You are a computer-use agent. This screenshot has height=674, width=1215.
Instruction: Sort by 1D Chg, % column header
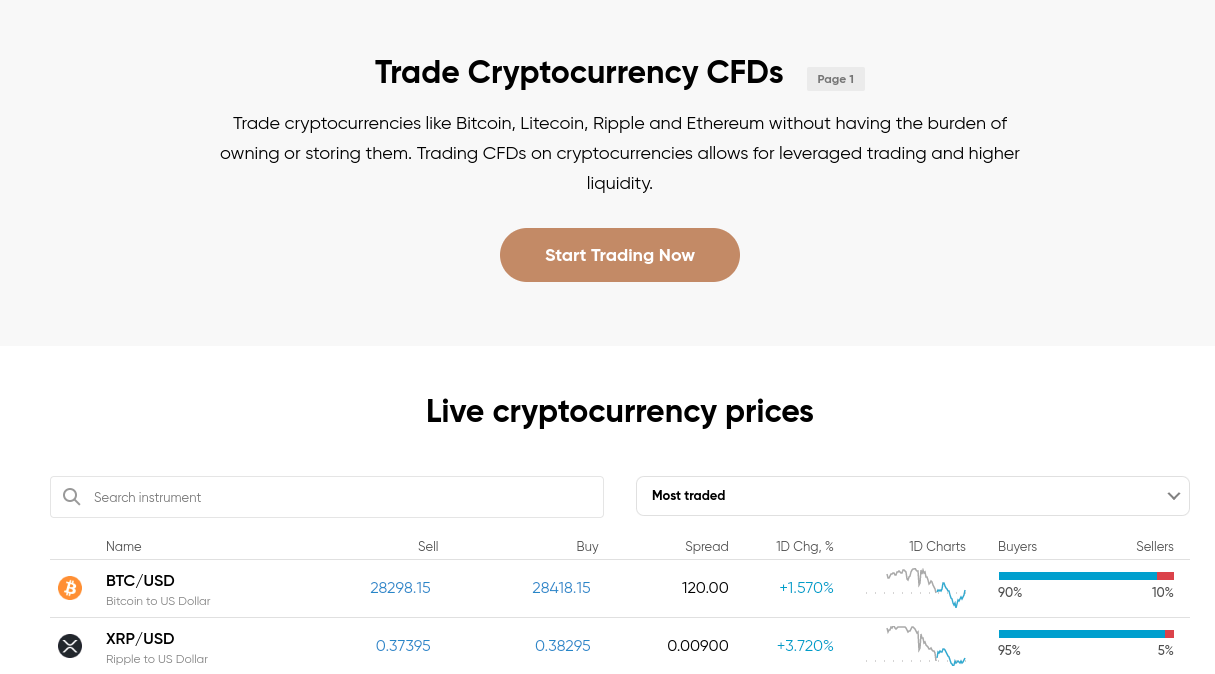click(805, 546)
